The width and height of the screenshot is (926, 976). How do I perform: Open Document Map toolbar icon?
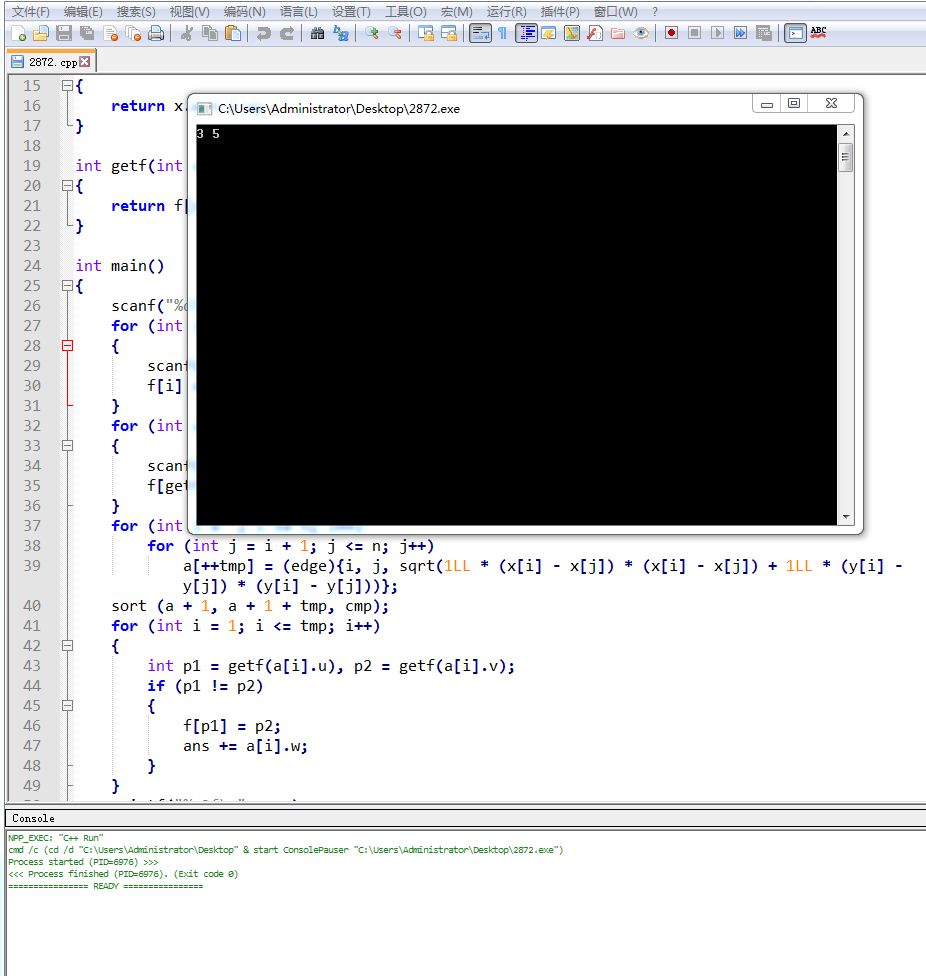(572, 33)
